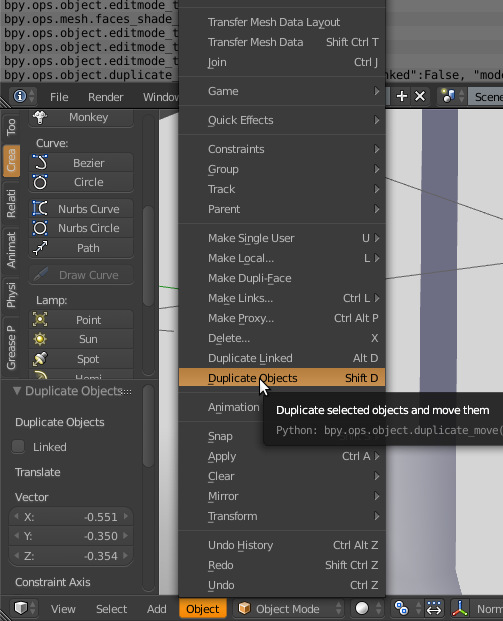Image resolution: width=503 pixels, height=621 pixels.
Task: Add a Sun lamp
Action: tap(81, 339)
